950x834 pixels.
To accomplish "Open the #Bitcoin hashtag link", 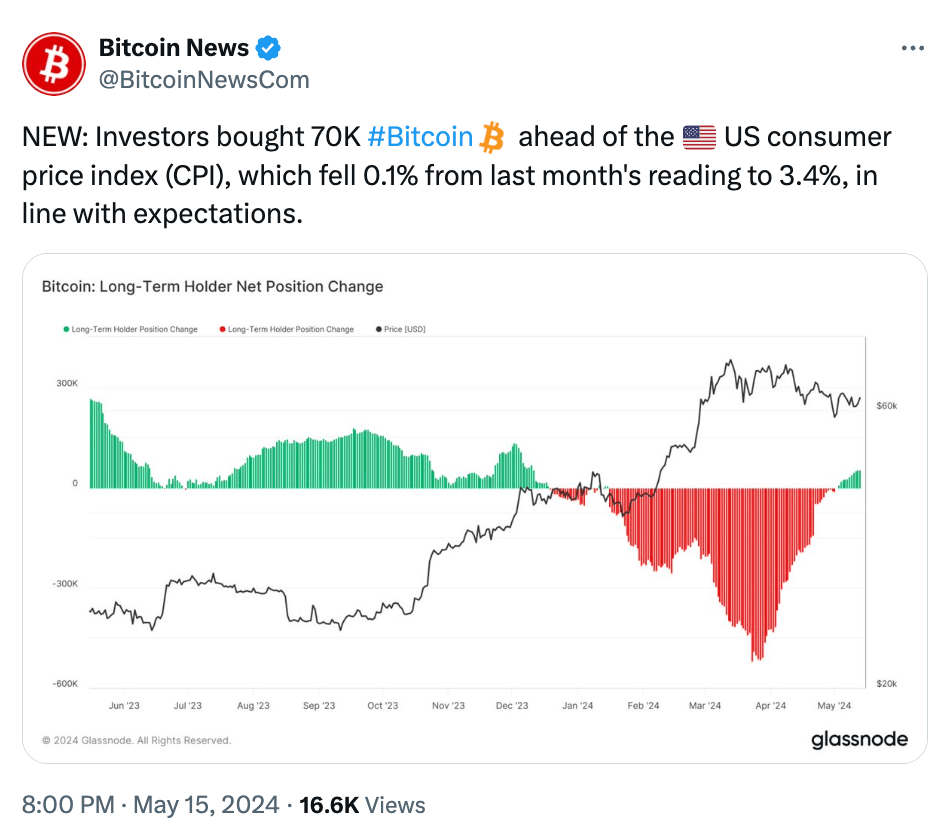I will (x=420, y=136).
